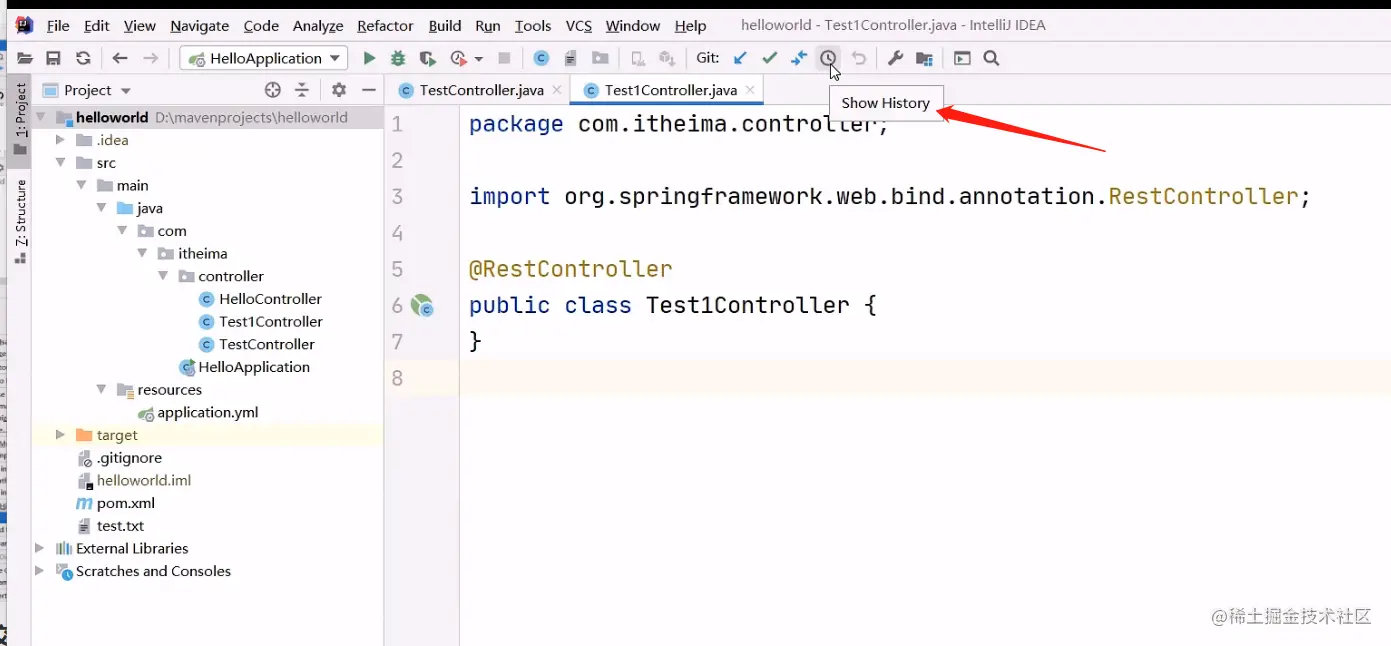Toggle the 1: Project side tool window
This screenshot has width=1391, height=646.
(x=20, y=119)
